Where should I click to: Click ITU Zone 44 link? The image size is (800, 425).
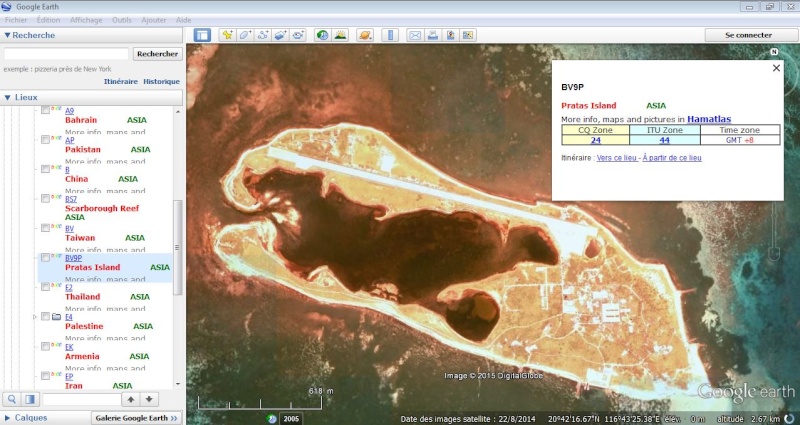664,140
